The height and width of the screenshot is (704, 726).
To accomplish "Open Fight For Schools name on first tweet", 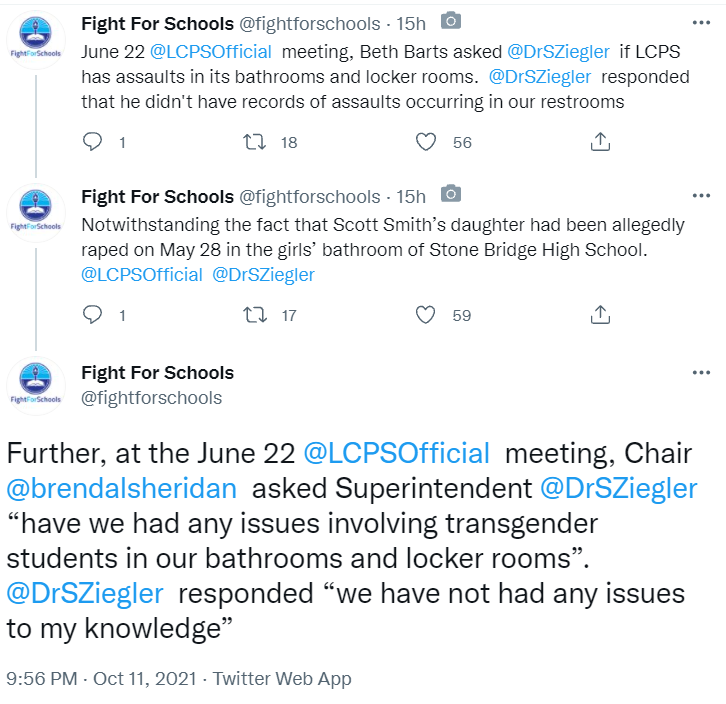I will [157, 24].
